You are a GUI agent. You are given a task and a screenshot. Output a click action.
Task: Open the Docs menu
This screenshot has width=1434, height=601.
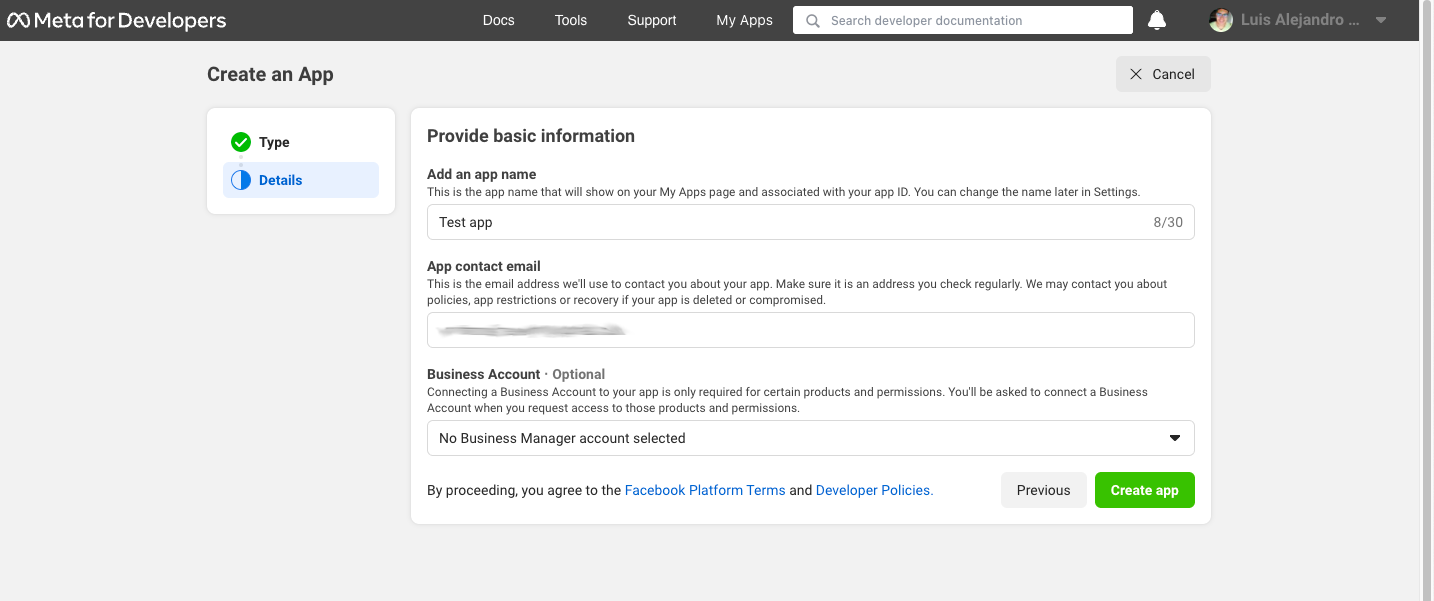pyautogui.click(x=498, y=20)
